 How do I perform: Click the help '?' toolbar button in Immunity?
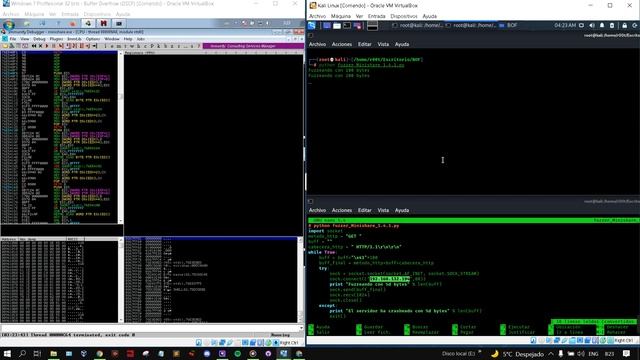(x=198, y=46)
